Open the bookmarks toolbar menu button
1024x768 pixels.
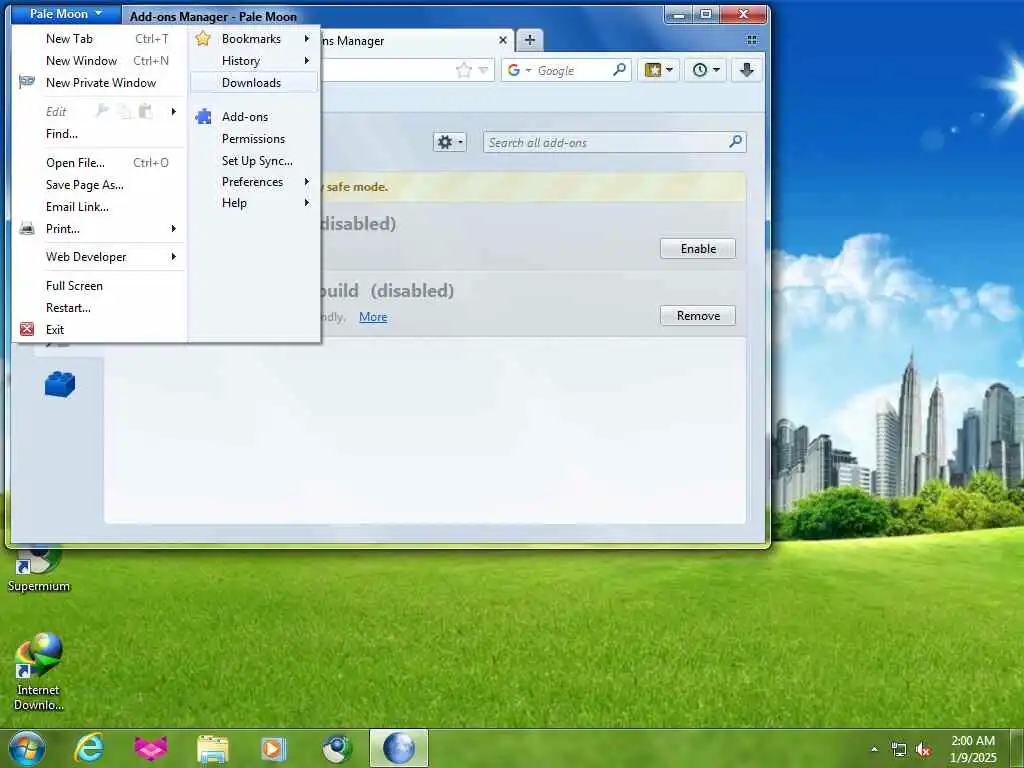(658, 70)
